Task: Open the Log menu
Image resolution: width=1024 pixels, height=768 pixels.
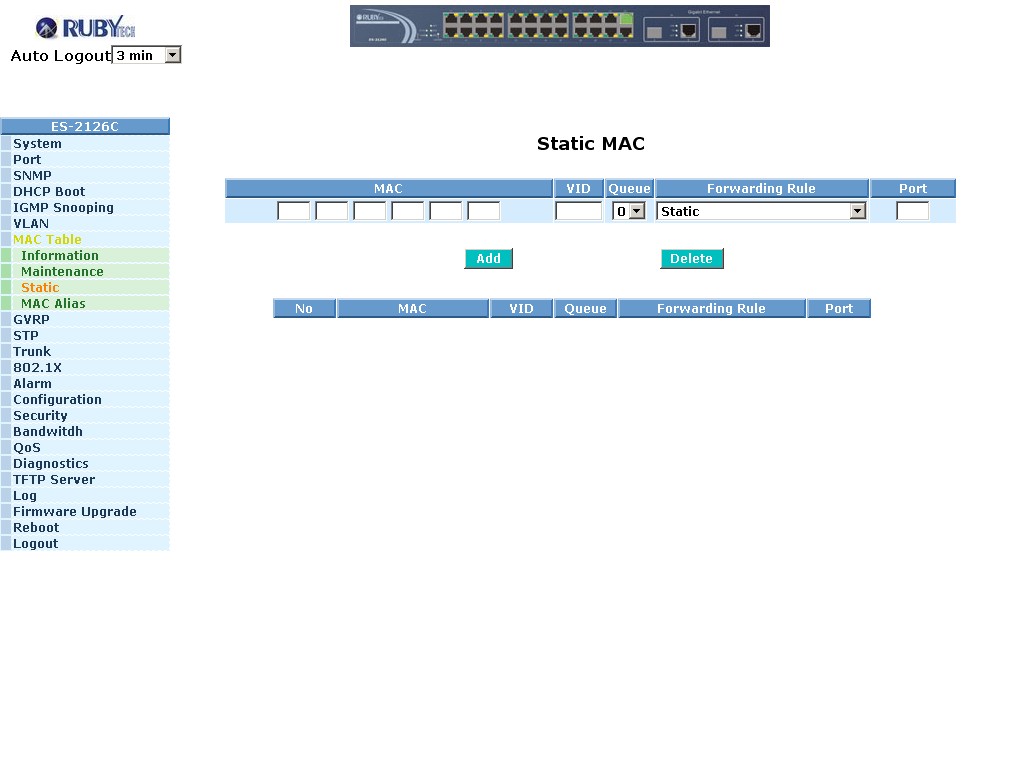Action: tap(86, 496)
